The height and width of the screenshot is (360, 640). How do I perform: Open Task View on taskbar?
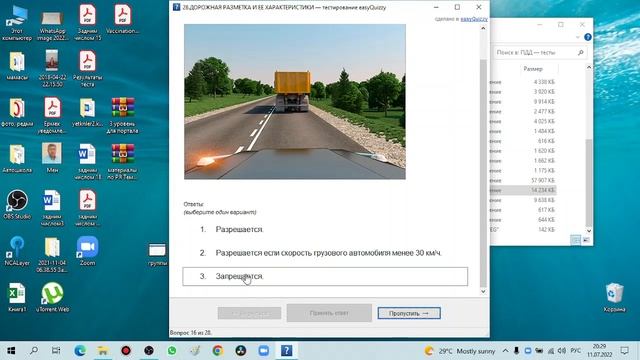(56, 351)
